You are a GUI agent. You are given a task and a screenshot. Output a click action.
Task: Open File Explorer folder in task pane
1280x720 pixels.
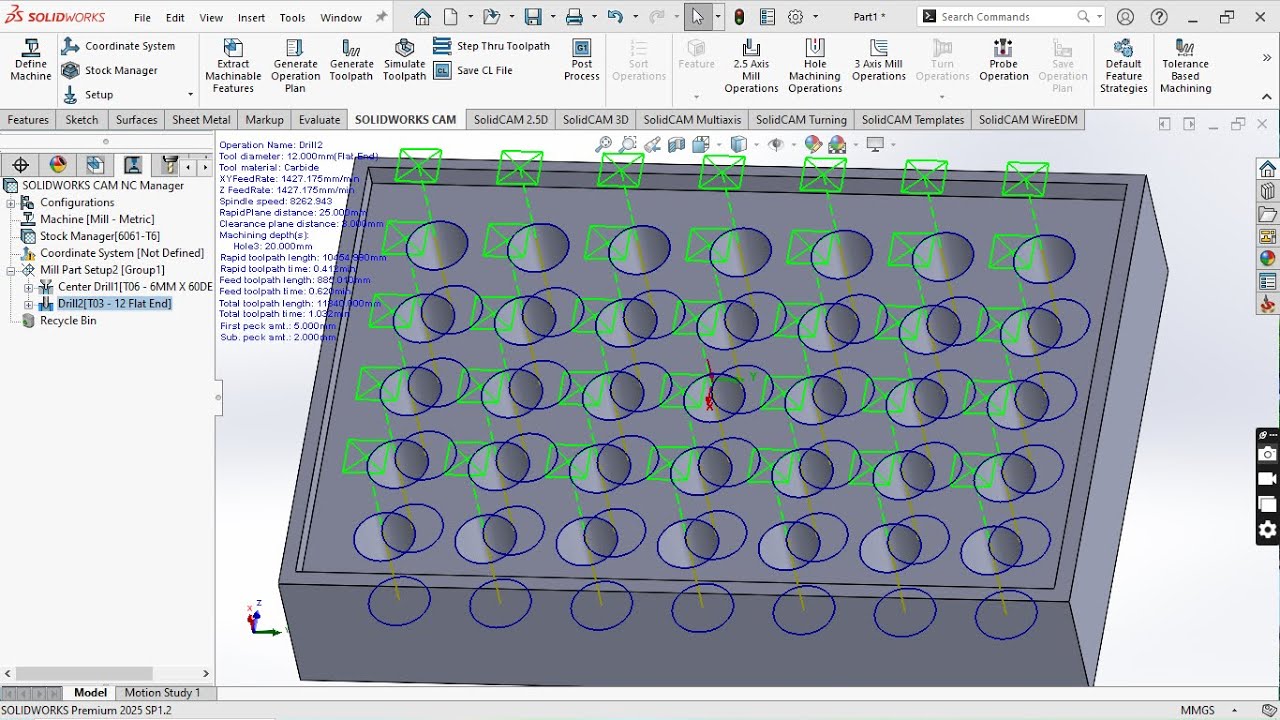tap(1268, 214)
